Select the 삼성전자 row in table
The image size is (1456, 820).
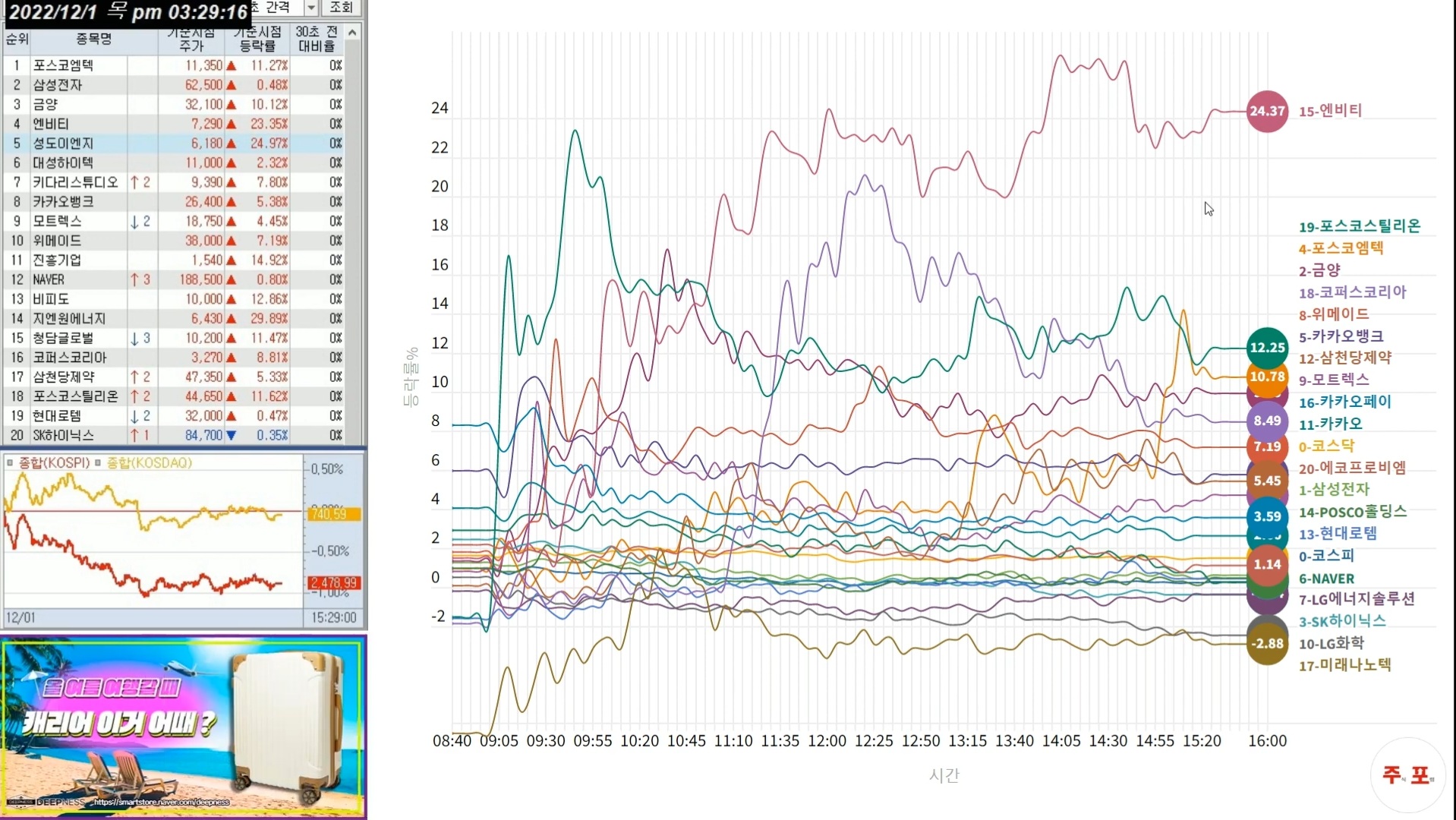coord(174,85)
